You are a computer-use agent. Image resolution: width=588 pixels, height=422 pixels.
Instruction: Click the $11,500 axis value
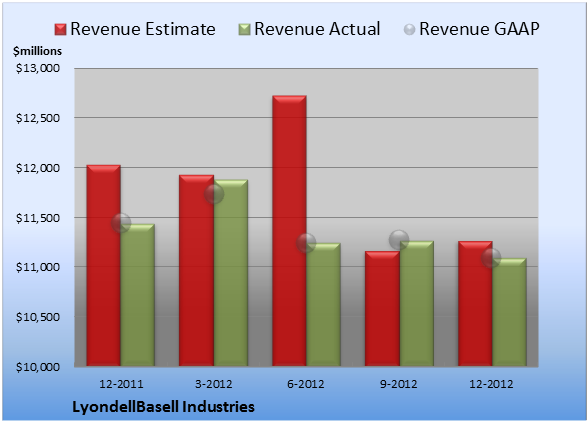38,218
